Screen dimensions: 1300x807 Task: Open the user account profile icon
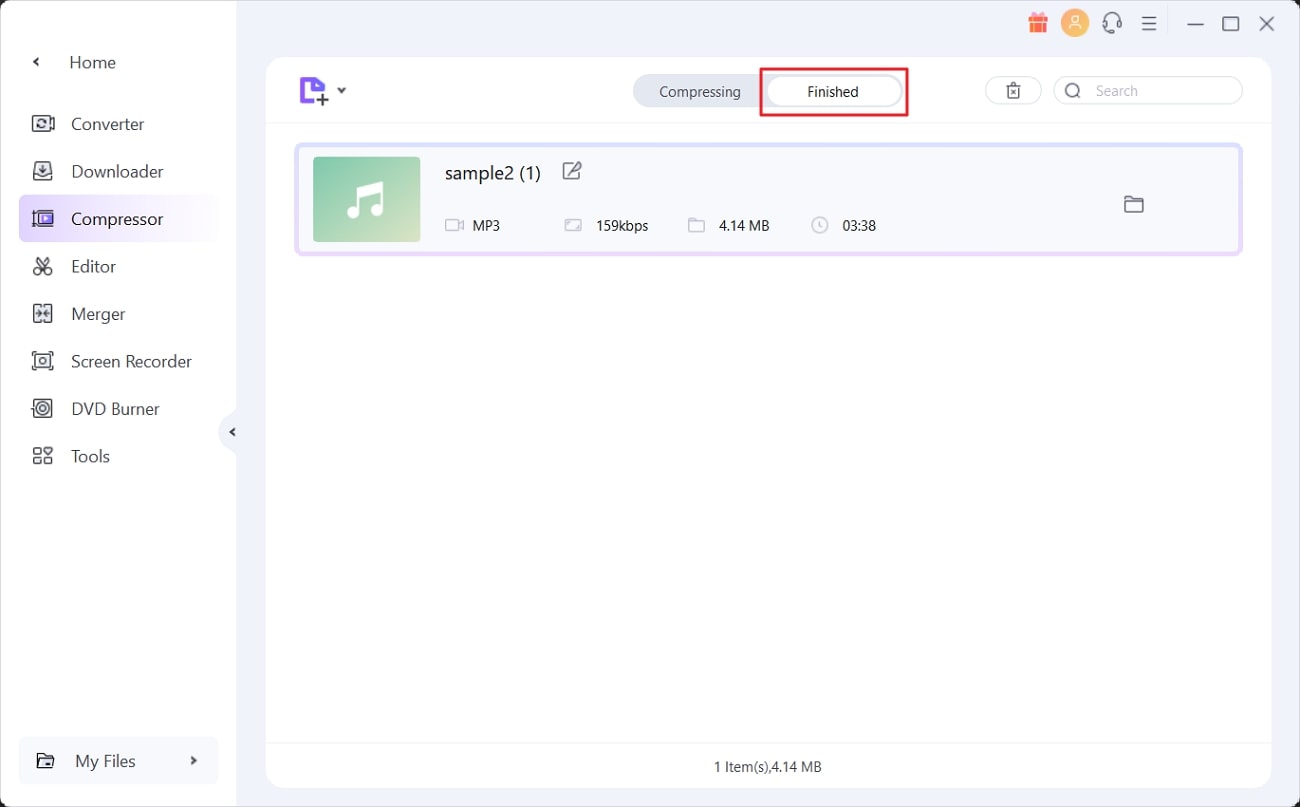point(1075,23)
